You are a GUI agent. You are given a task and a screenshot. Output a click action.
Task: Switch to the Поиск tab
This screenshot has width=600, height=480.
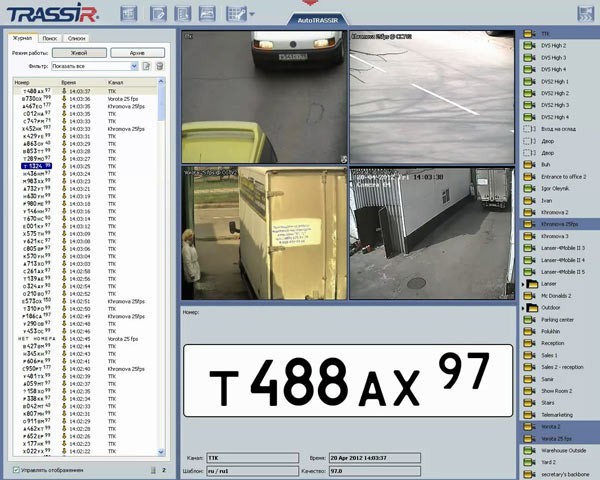(x=50, y=37)
